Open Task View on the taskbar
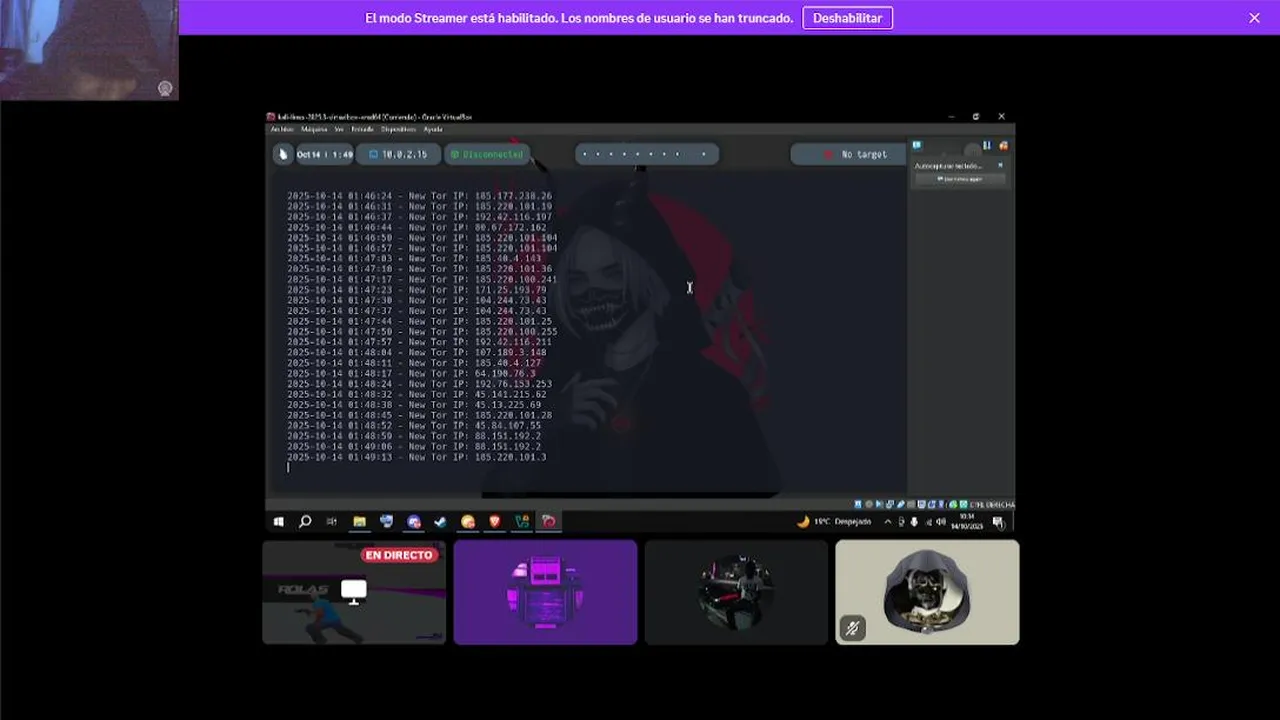 (331, 522)
